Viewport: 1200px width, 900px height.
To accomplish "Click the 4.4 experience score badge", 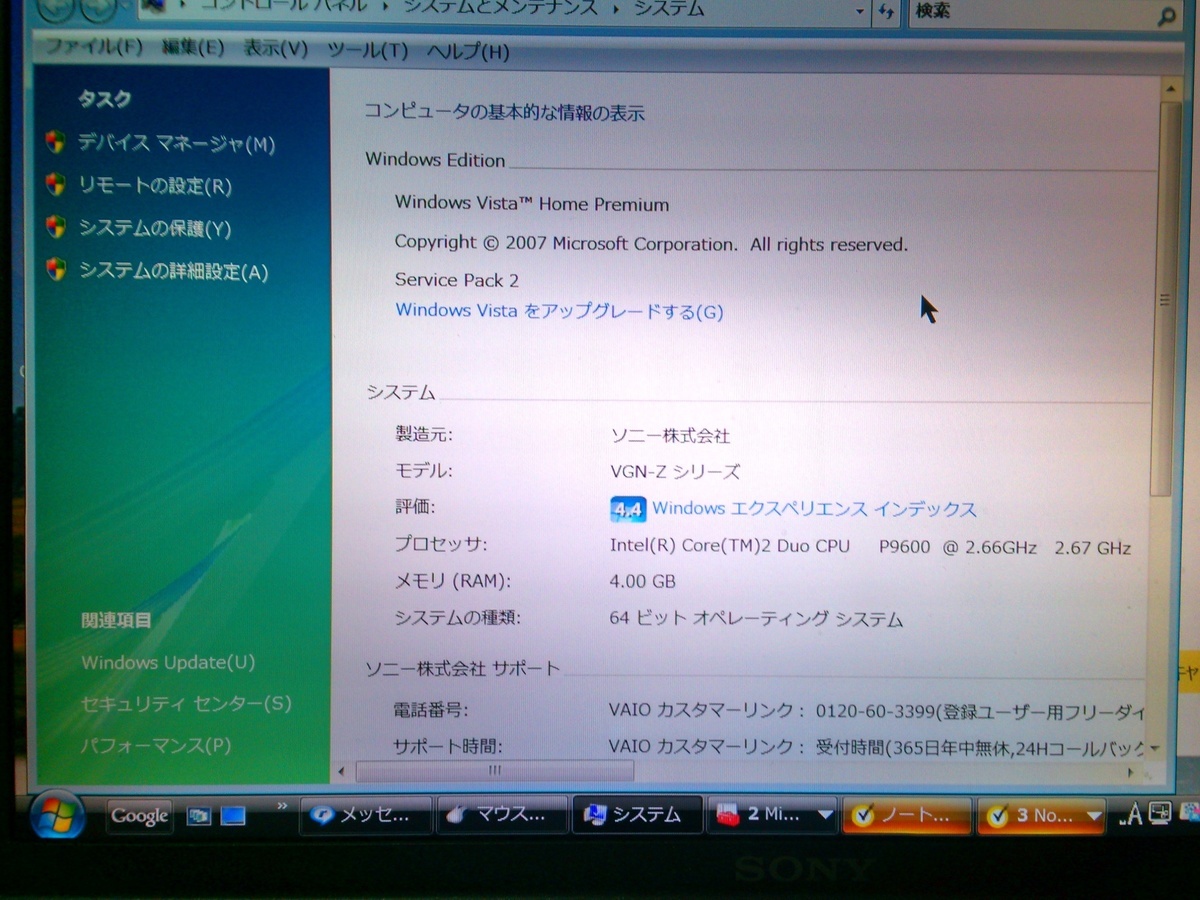I will (628, 509).
